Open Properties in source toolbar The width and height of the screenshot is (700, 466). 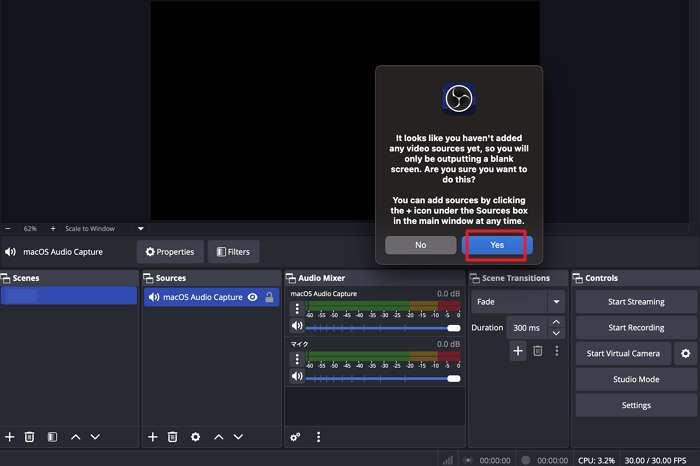169,252
